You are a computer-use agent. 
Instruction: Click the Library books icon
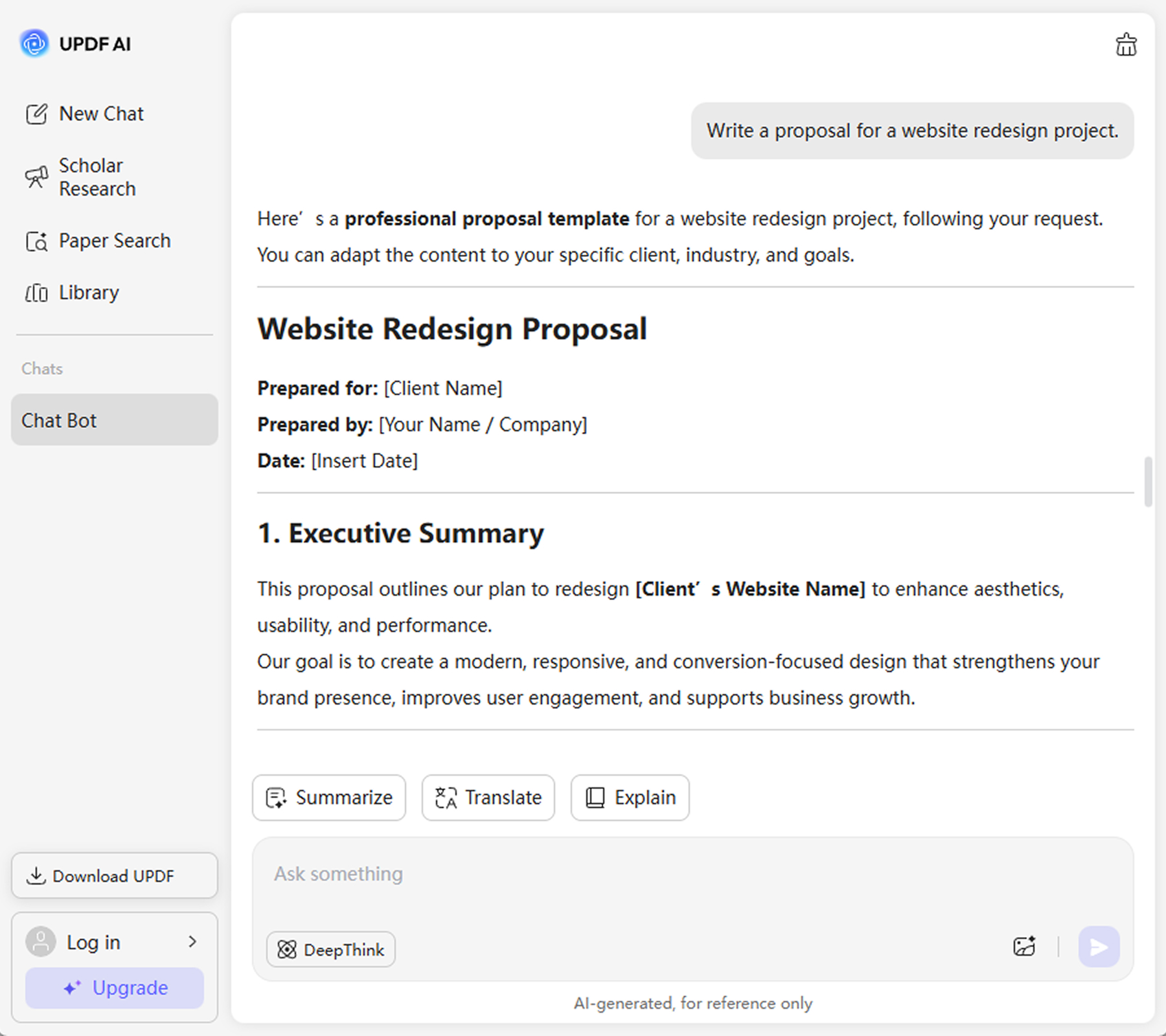(x=36, y=293)
